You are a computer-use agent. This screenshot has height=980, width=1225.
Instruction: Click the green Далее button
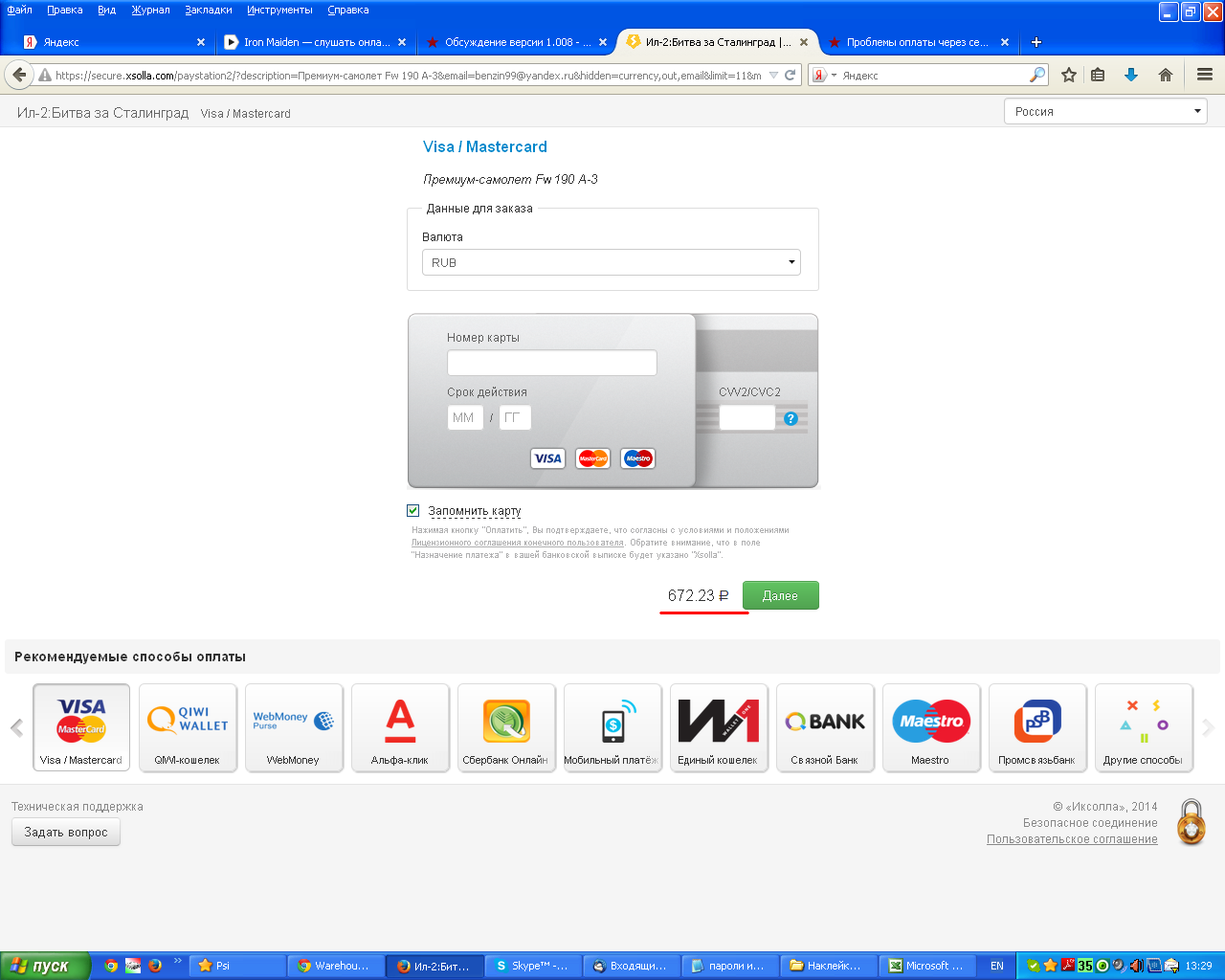pos(781,595)
